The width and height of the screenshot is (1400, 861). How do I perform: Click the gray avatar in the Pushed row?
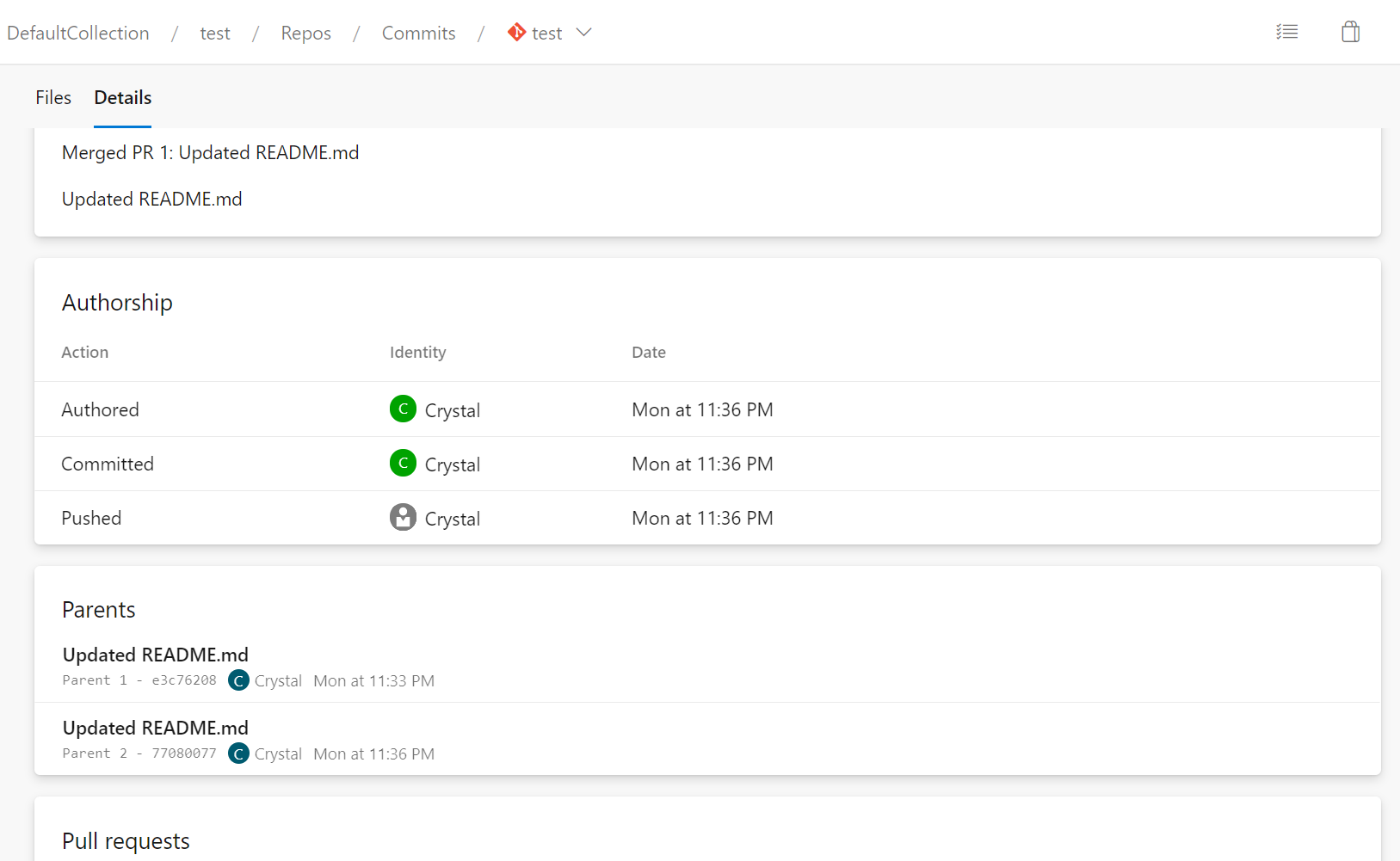403,517
